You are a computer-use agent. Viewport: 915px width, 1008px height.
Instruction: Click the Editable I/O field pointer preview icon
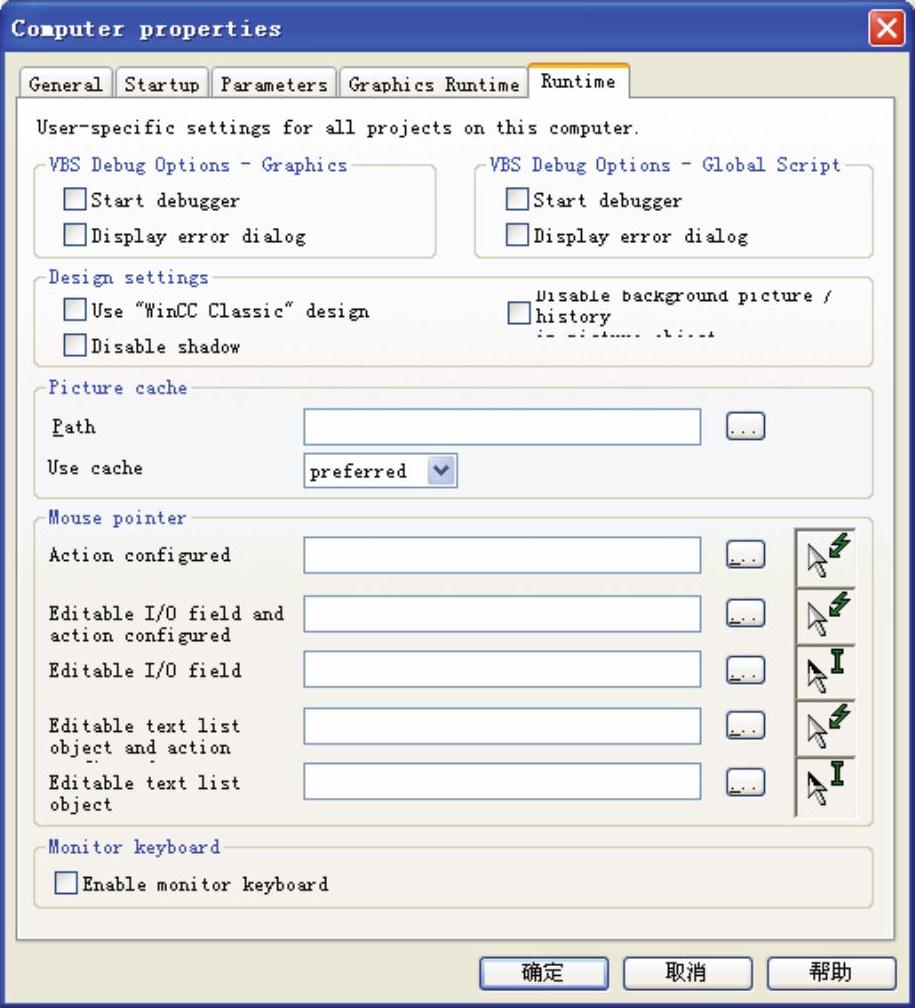(826, 672)
